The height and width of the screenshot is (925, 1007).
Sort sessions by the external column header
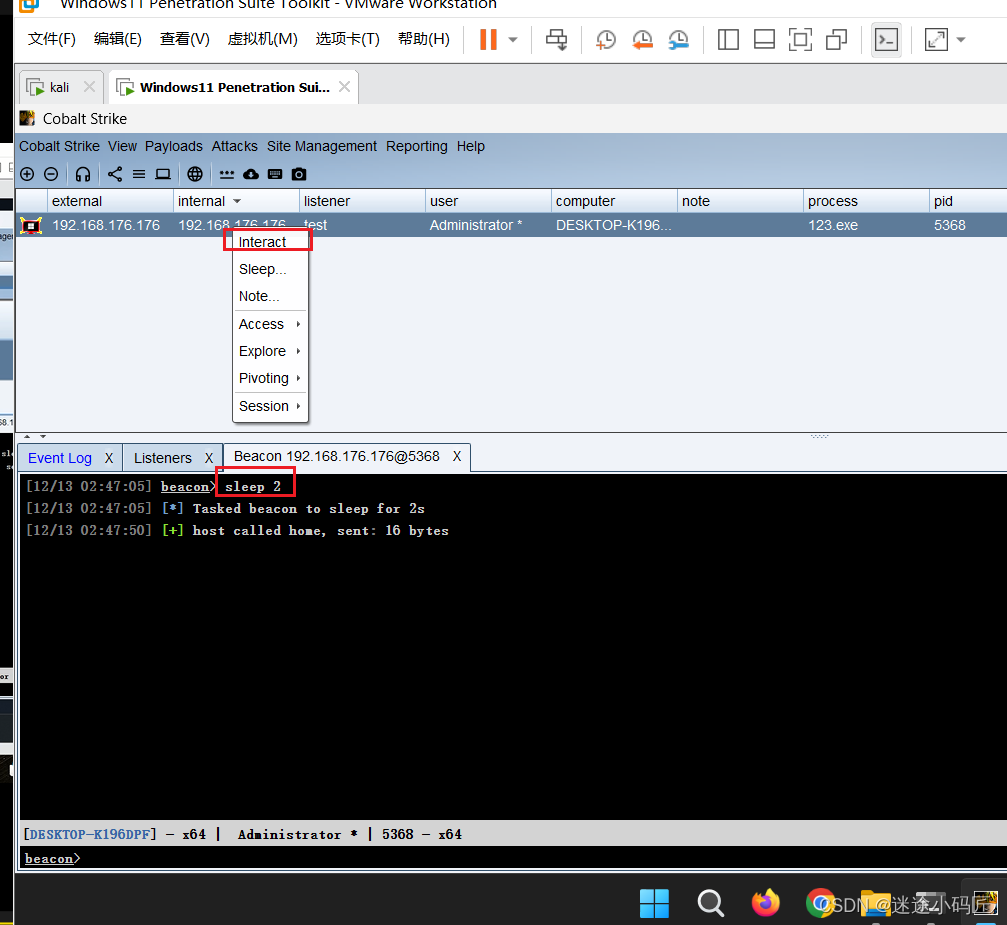110,201
